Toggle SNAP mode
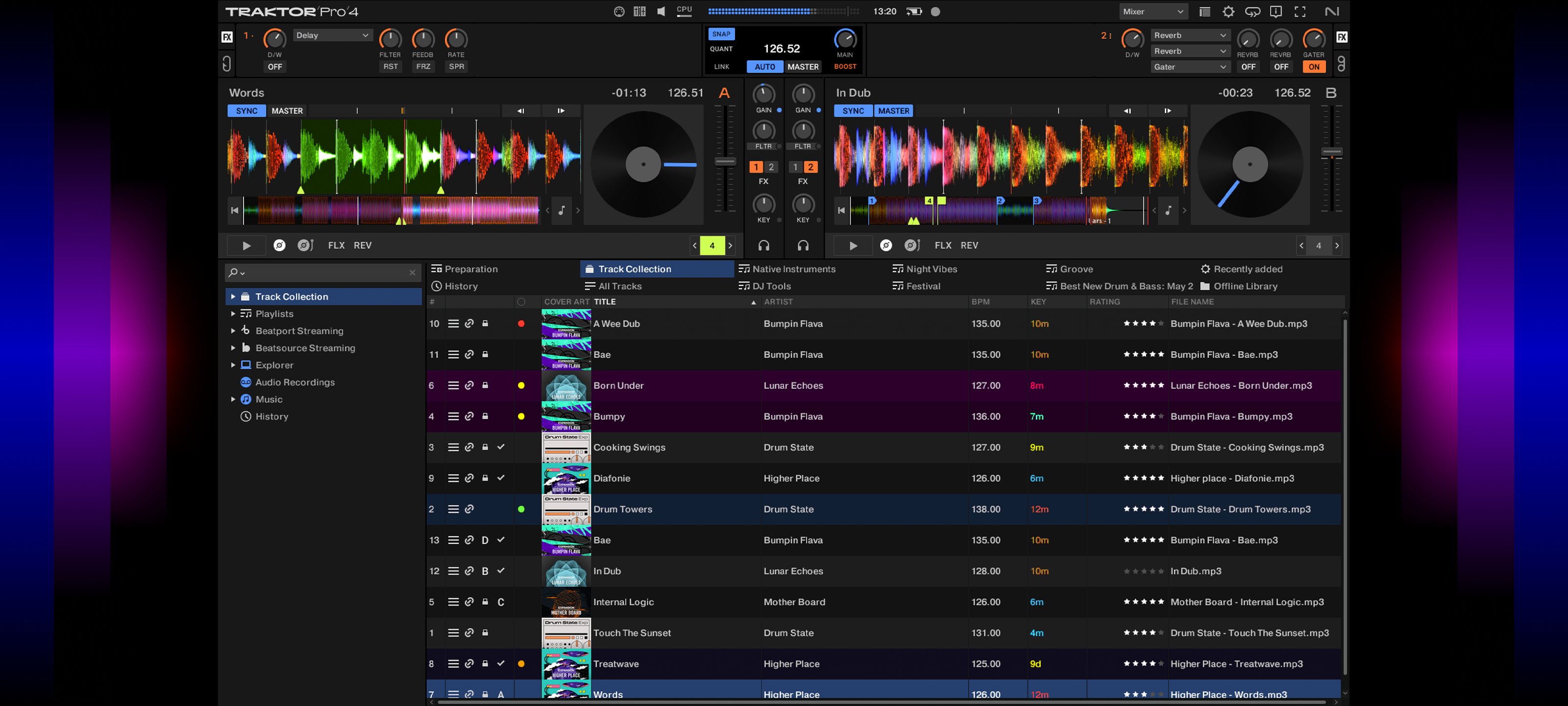Image resolution: width=1568 pixels, height=706 pixels. pos(721,34)
